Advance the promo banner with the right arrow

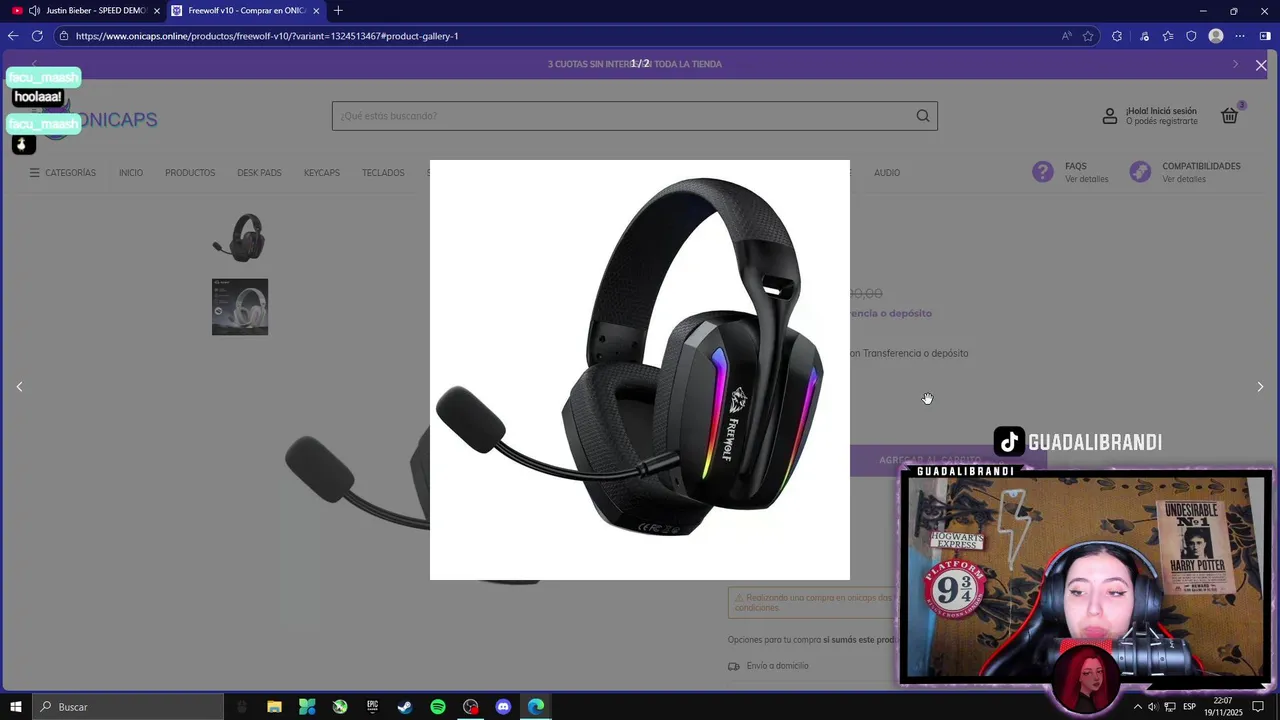pyautogui.click(x=1235, y=64)
